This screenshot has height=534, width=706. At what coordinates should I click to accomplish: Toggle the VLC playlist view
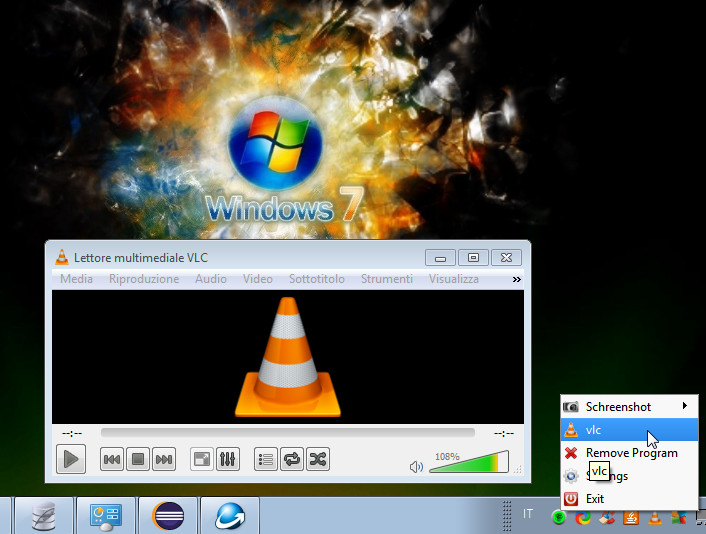click(266, 459)
